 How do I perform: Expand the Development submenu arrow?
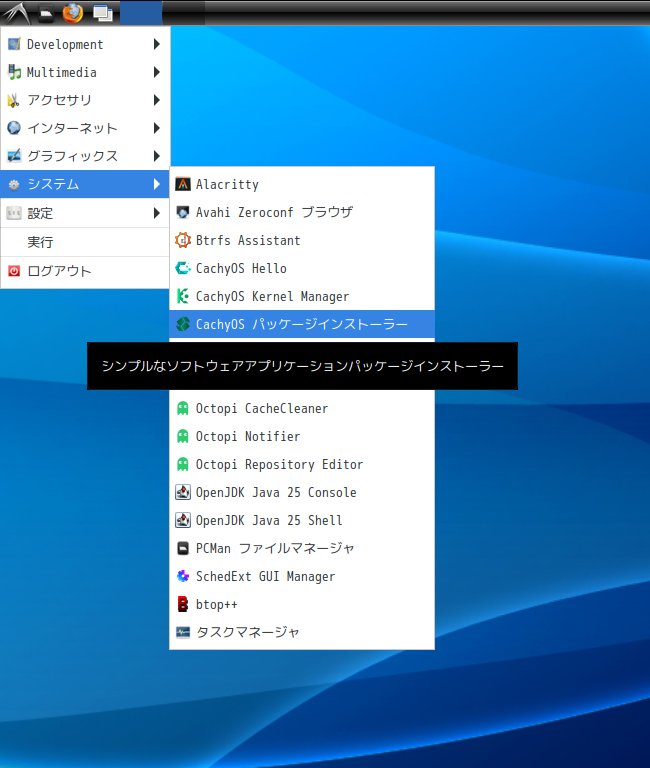(x=157, y=44)
